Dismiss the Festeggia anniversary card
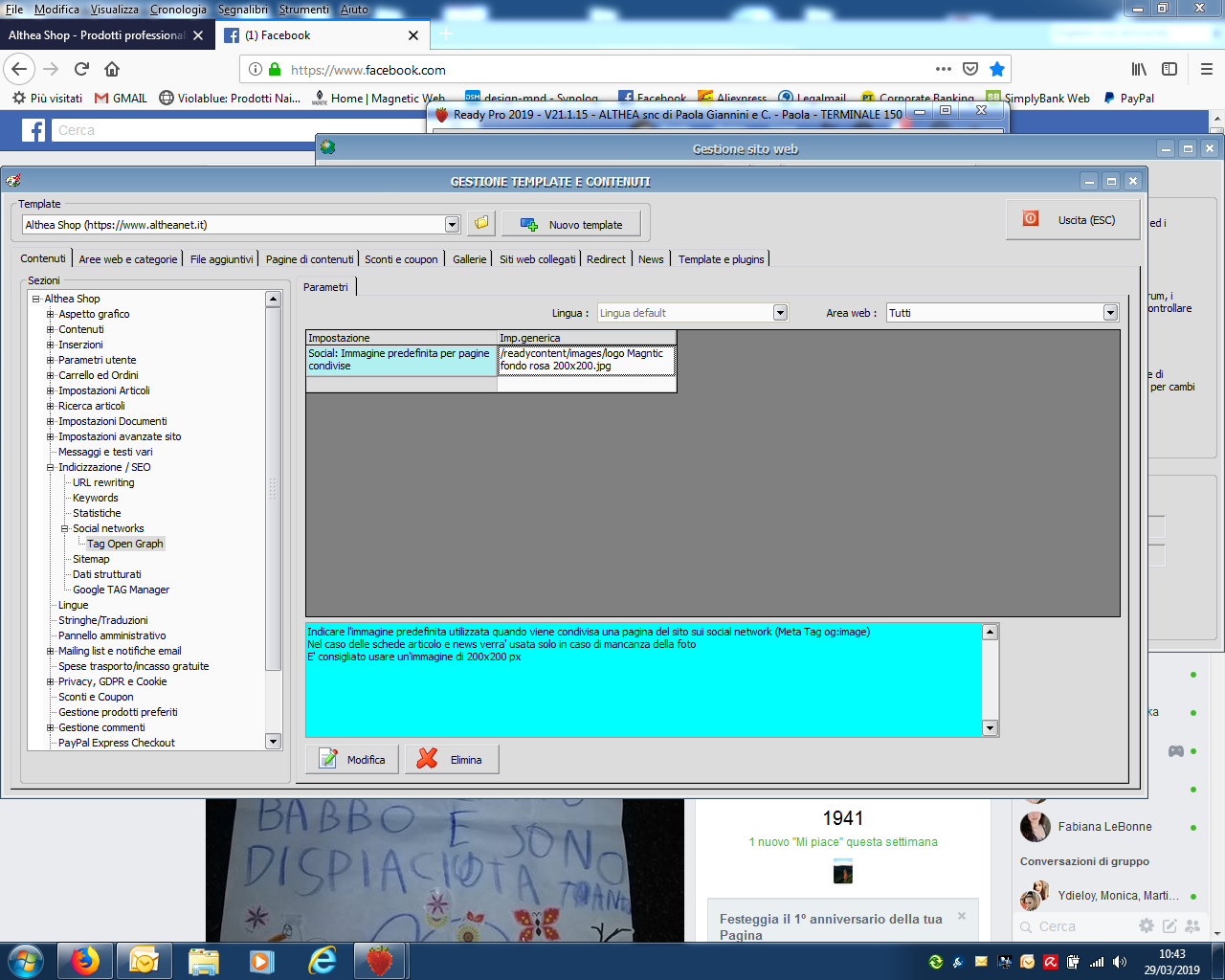Screen dimensions: 1225x980 click(962, 916)
